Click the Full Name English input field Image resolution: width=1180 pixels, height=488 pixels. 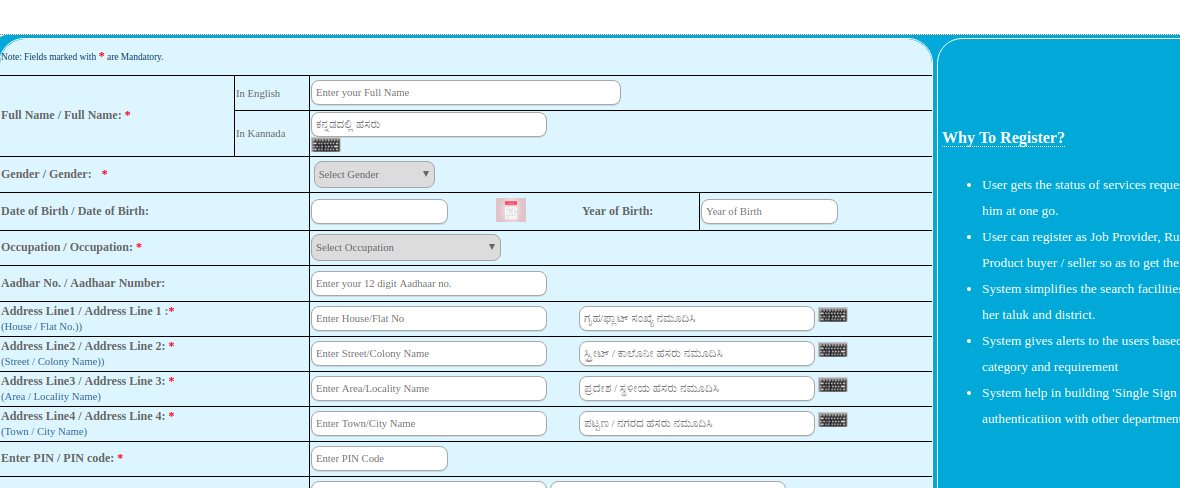click(x=465, y=93)
